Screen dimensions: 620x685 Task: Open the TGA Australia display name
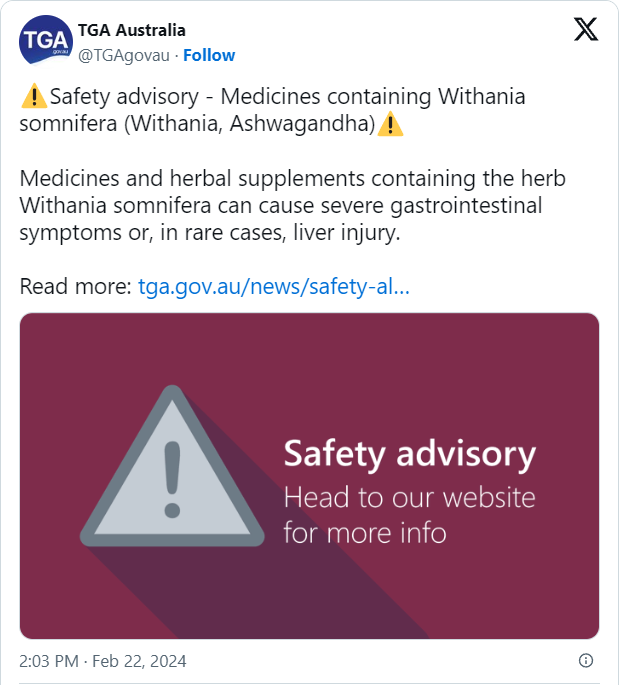(x=130, y=31)
